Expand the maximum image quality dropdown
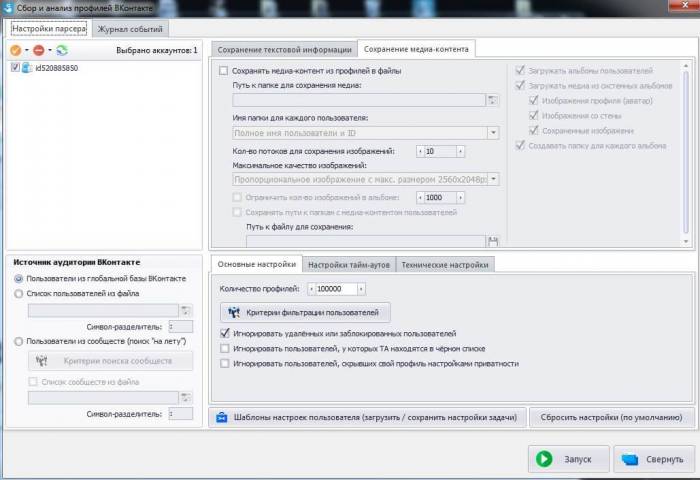Screen dimensions: 700x480 click(493, 180)
